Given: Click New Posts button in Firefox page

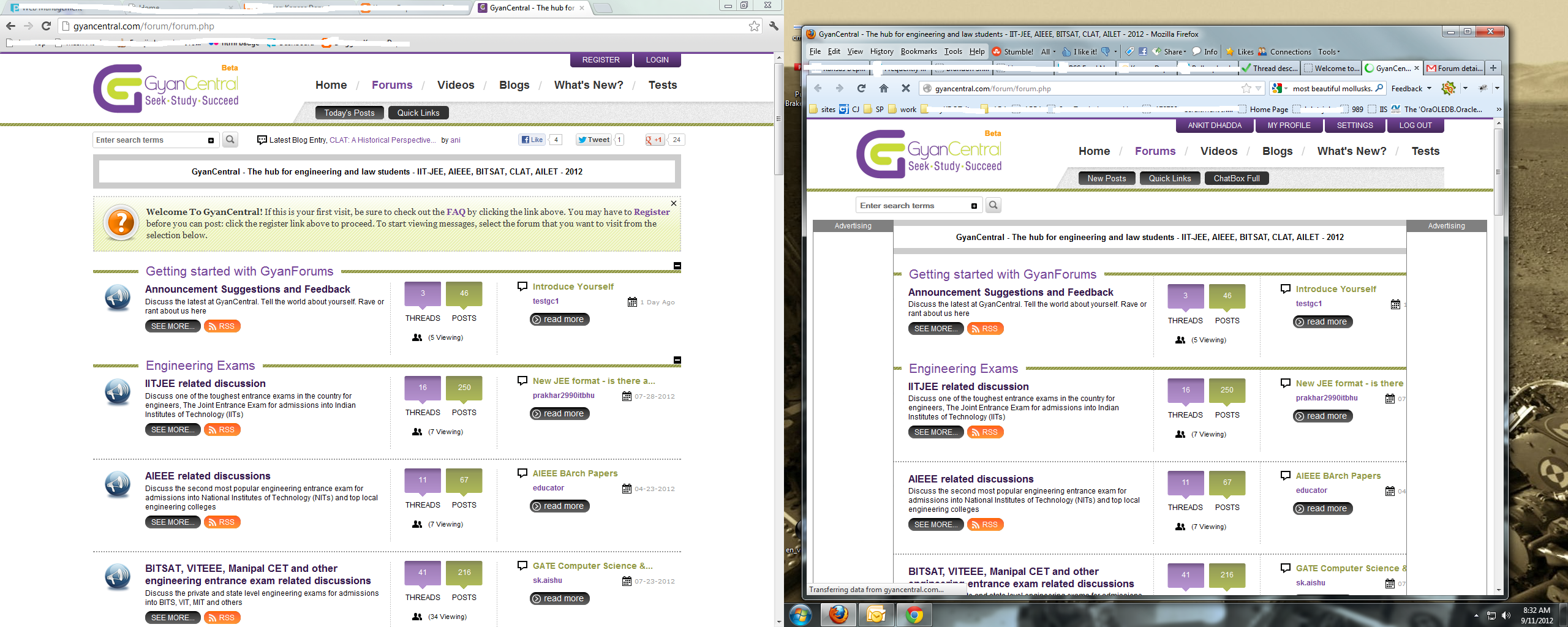Looking at the screenshot, I should (1107, 178).
